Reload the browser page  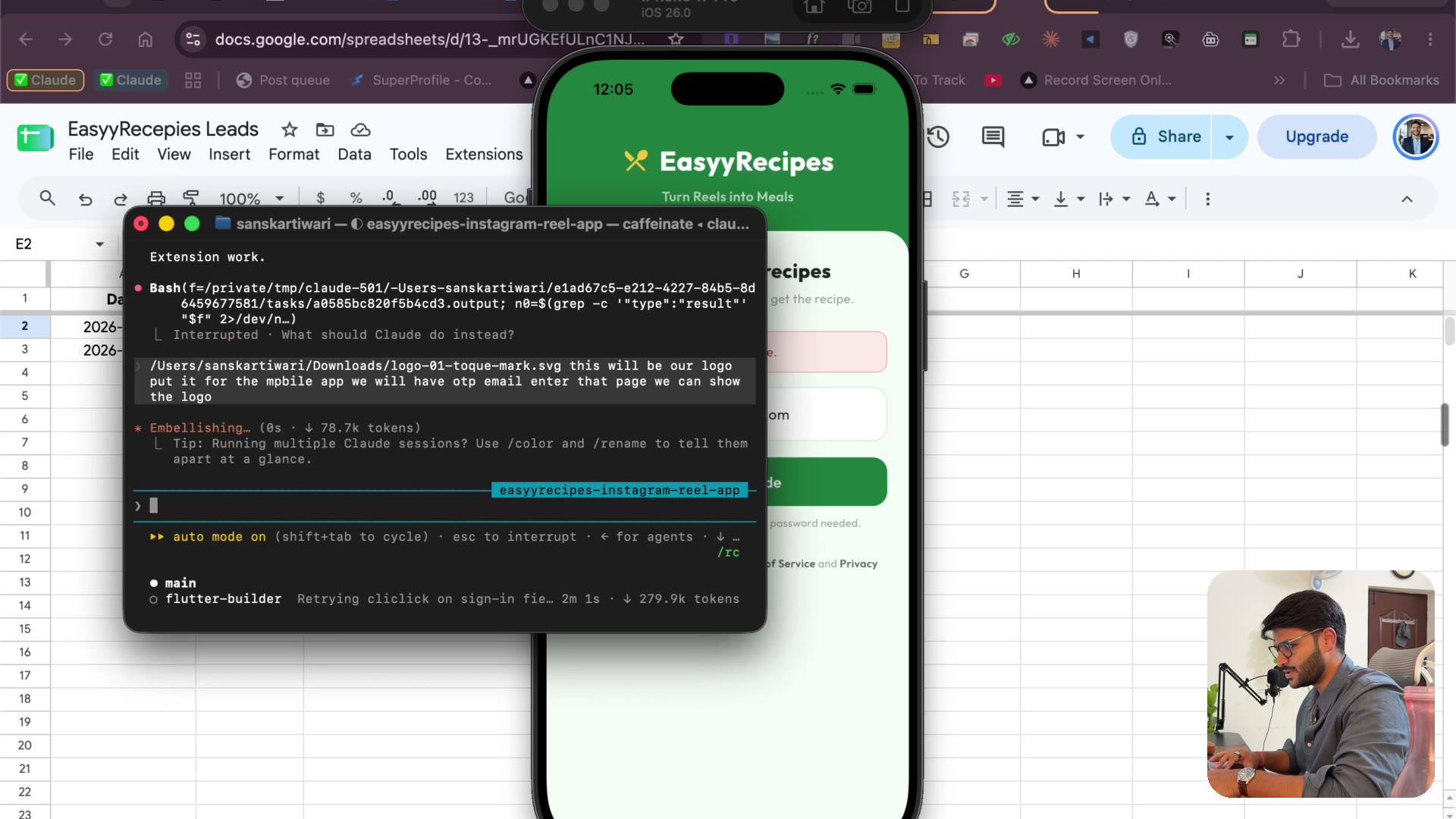[105, 39]
